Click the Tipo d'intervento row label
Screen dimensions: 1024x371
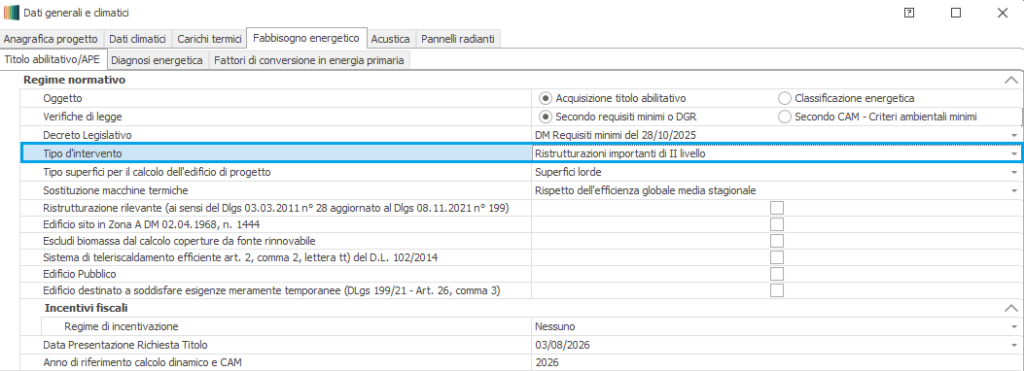pyautogui.click(x=82, y=153)
